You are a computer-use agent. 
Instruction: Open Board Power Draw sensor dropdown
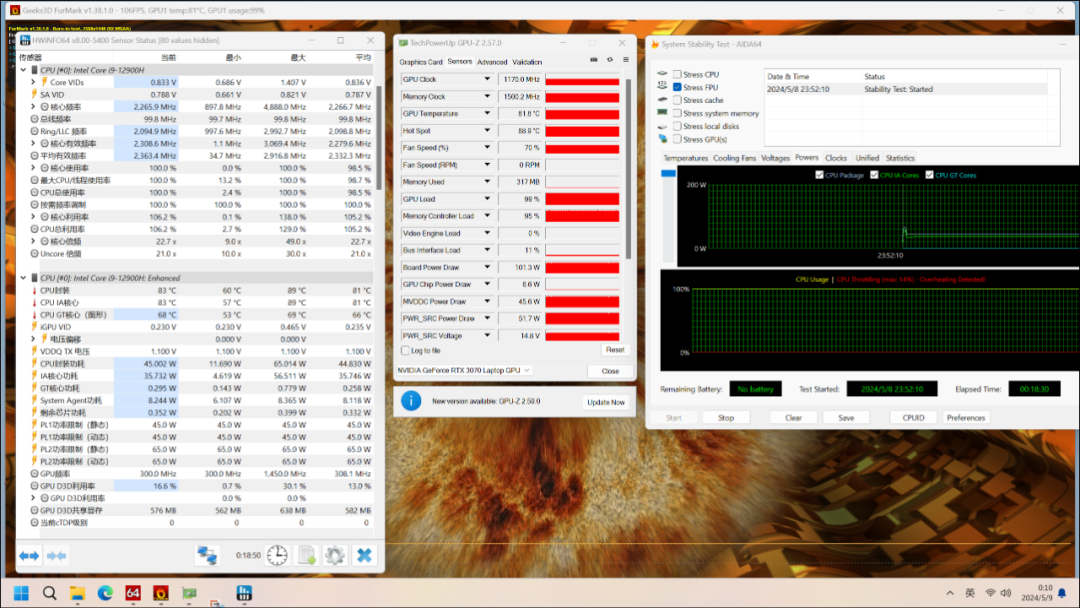[487, 267]
